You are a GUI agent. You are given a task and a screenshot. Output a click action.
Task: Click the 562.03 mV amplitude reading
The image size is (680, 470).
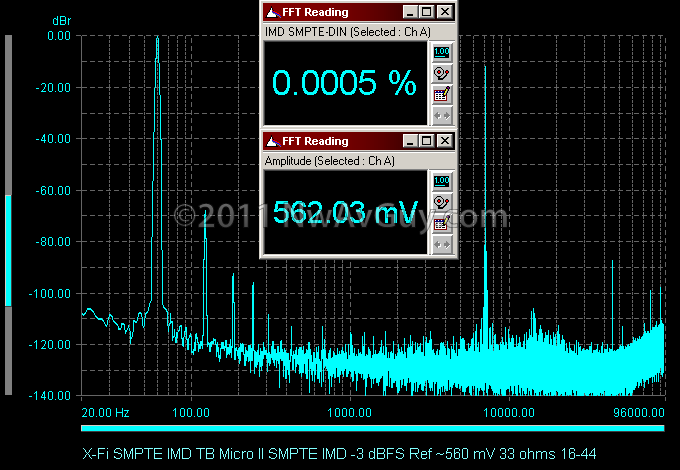click(x=346, y=212)
